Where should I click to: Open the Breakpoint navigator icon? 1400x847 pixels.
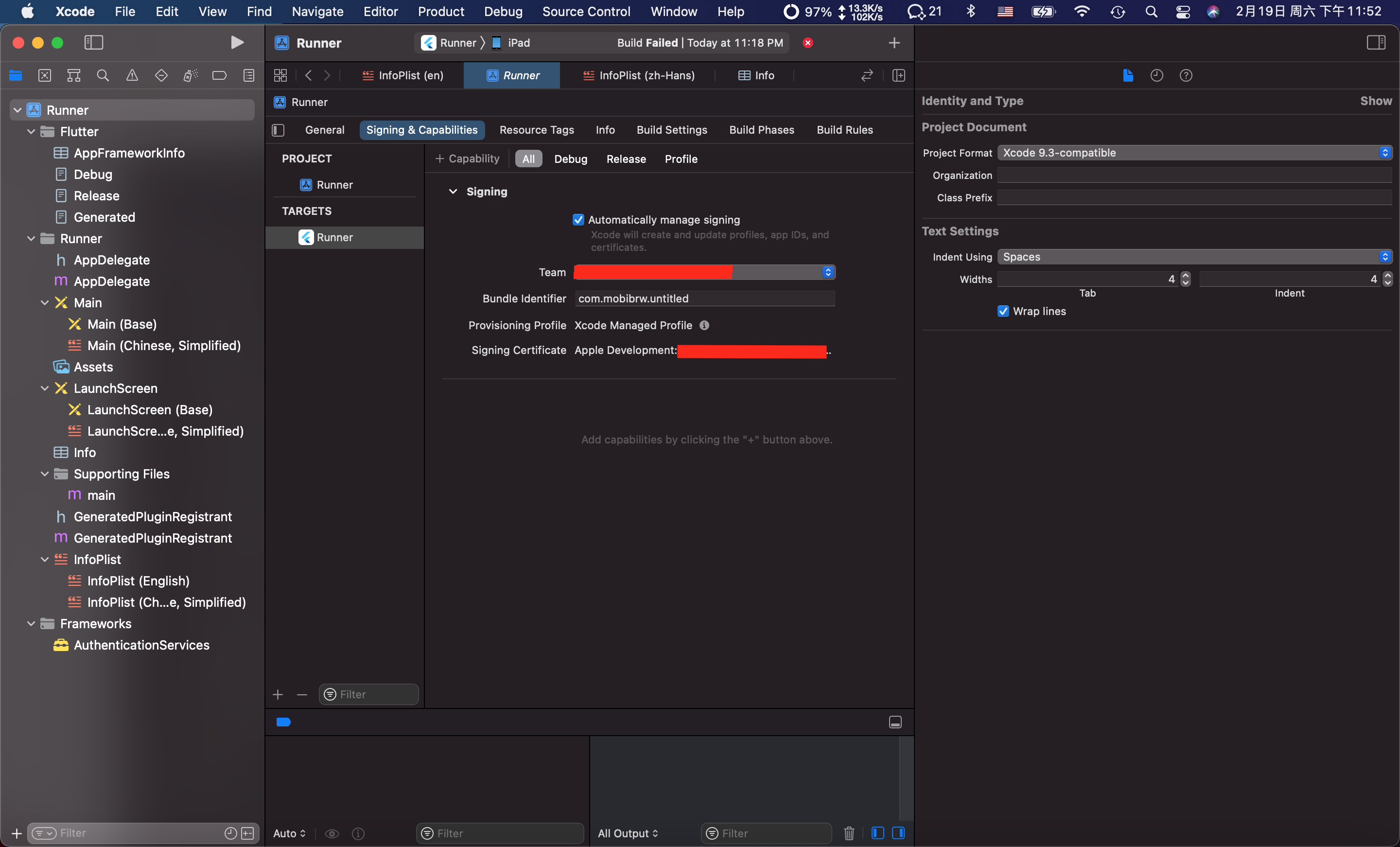pos(219,75)
